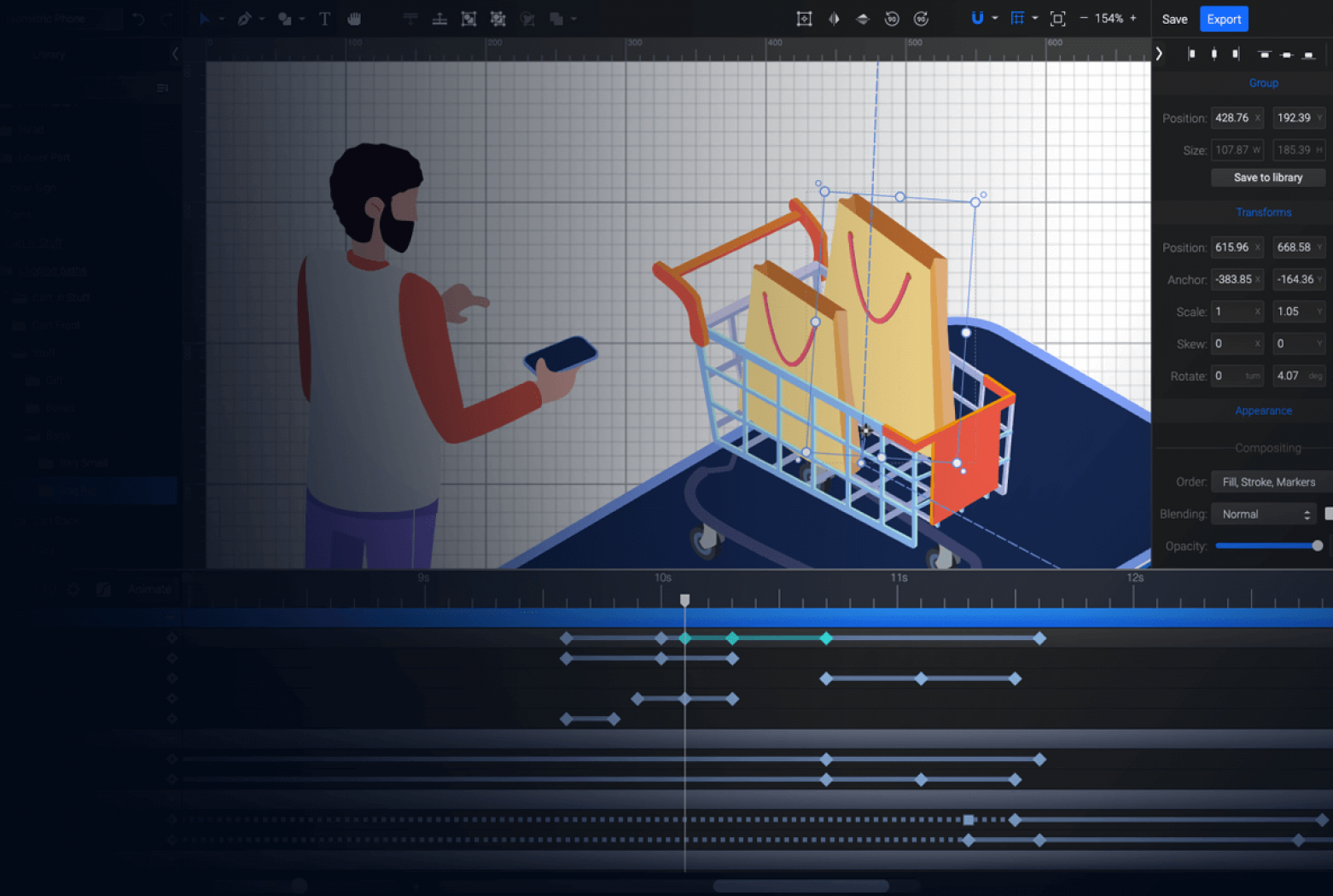Toggle snapping with the magnet icon

click(977, 19)
